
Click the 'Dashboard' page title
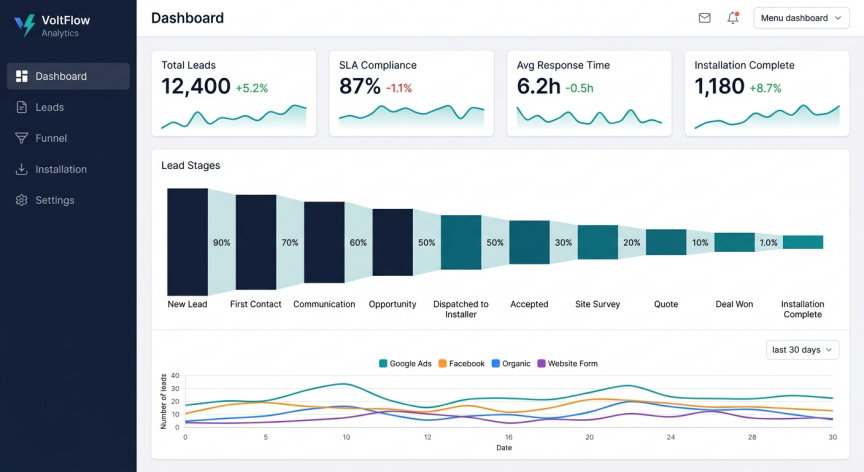click(x=187, y=18)
